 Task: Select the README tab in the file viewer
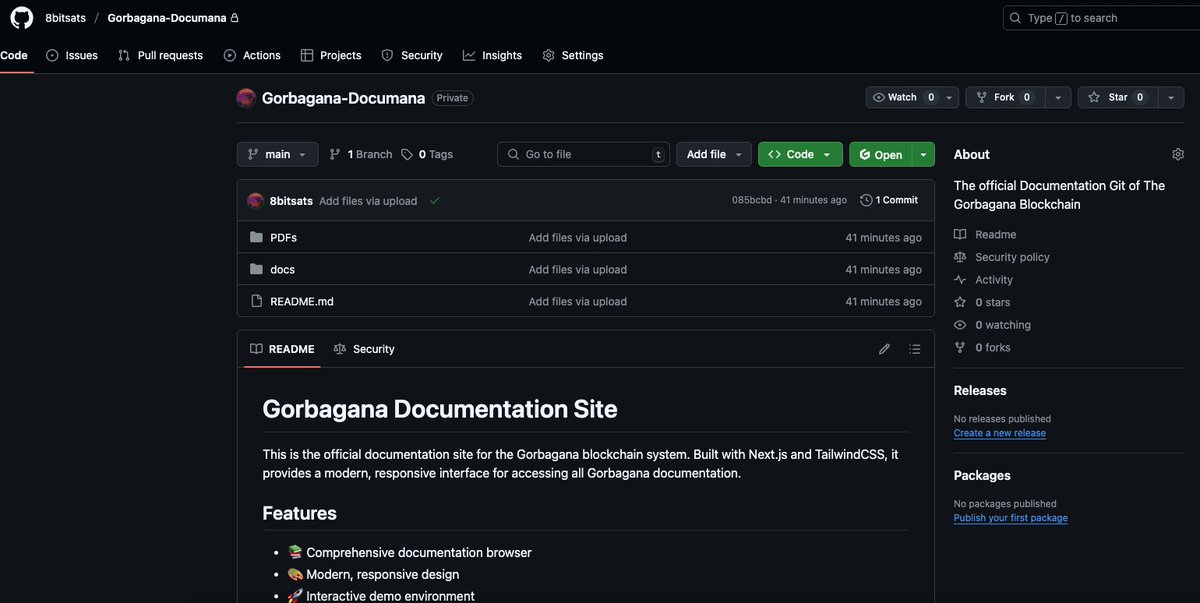[282, 349]
